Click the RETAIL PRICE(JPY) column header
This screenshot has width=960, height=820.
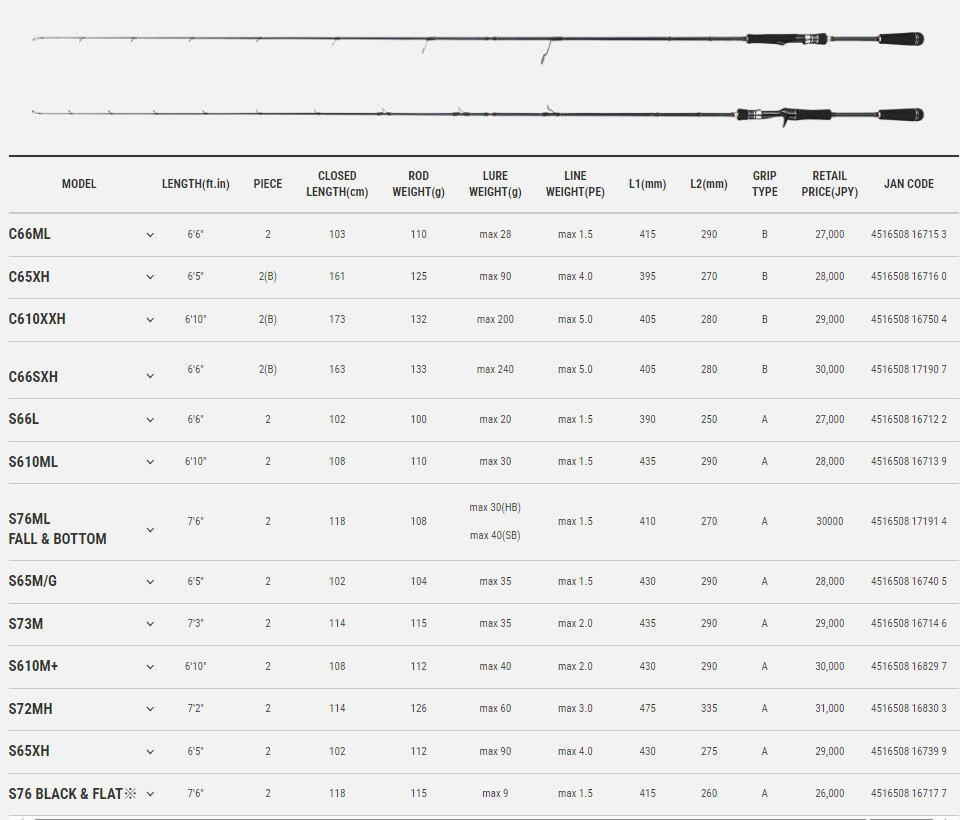[829, 184]
